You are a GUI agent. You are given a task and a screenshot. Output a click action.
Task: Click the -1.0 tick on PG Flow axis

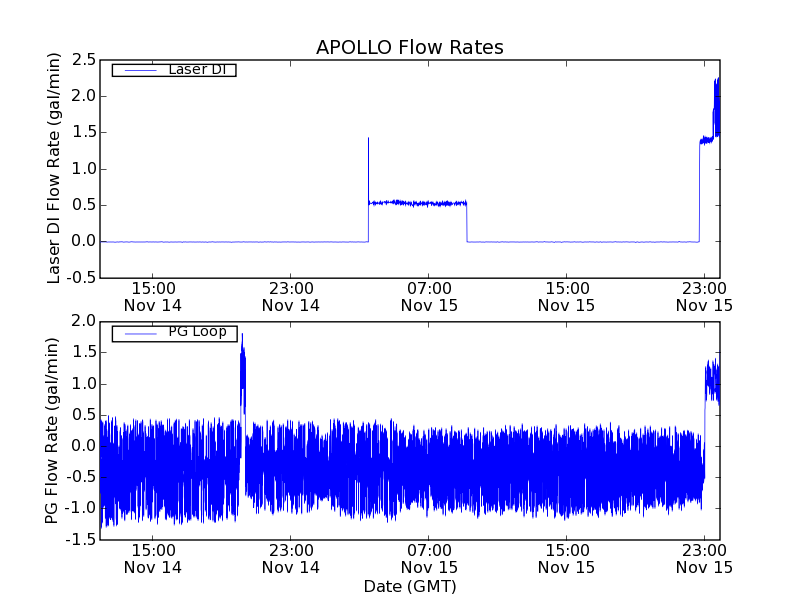(81, 508)
